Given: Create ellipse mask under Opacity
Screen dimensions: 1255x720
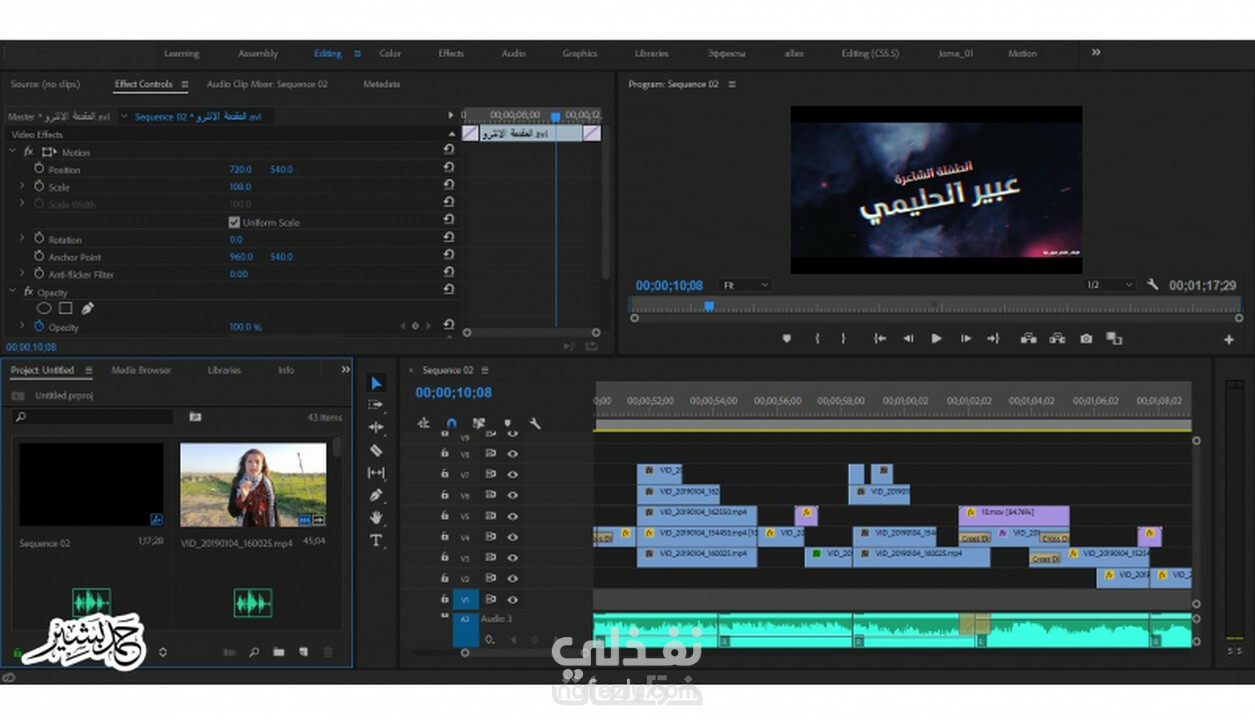Looking at the screenshot, I should click(x=44, y=308).
